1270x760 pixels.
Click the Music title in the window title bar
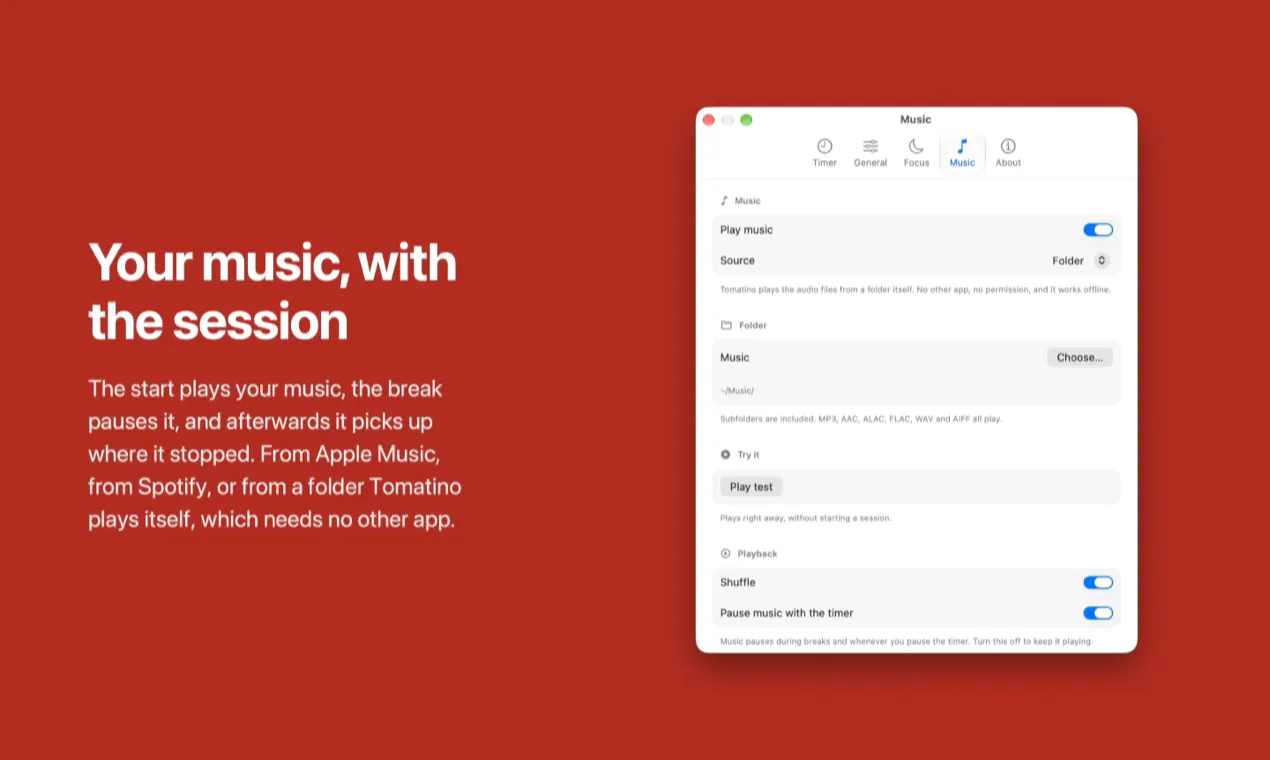click(x=915, y=119)
